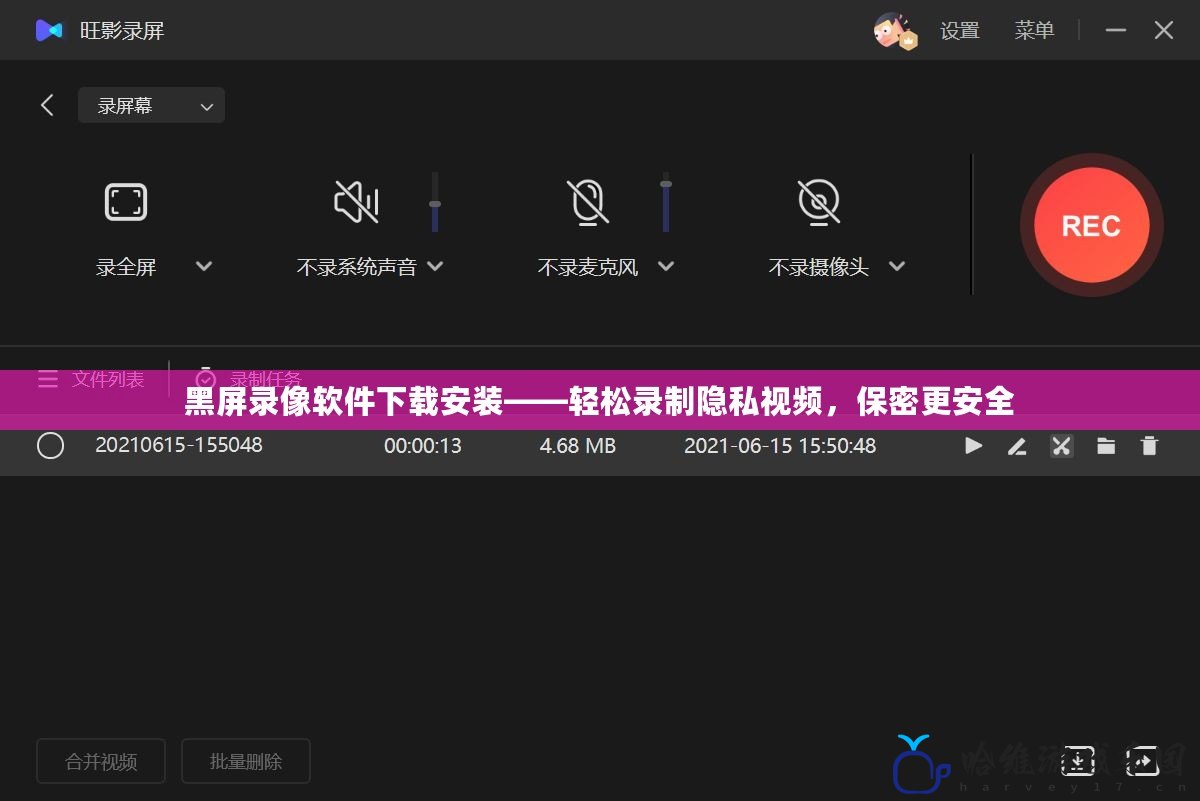1200x801 pixels.
Task: Switch to the 录制任务 tab
Action: [x=249, y=379]
